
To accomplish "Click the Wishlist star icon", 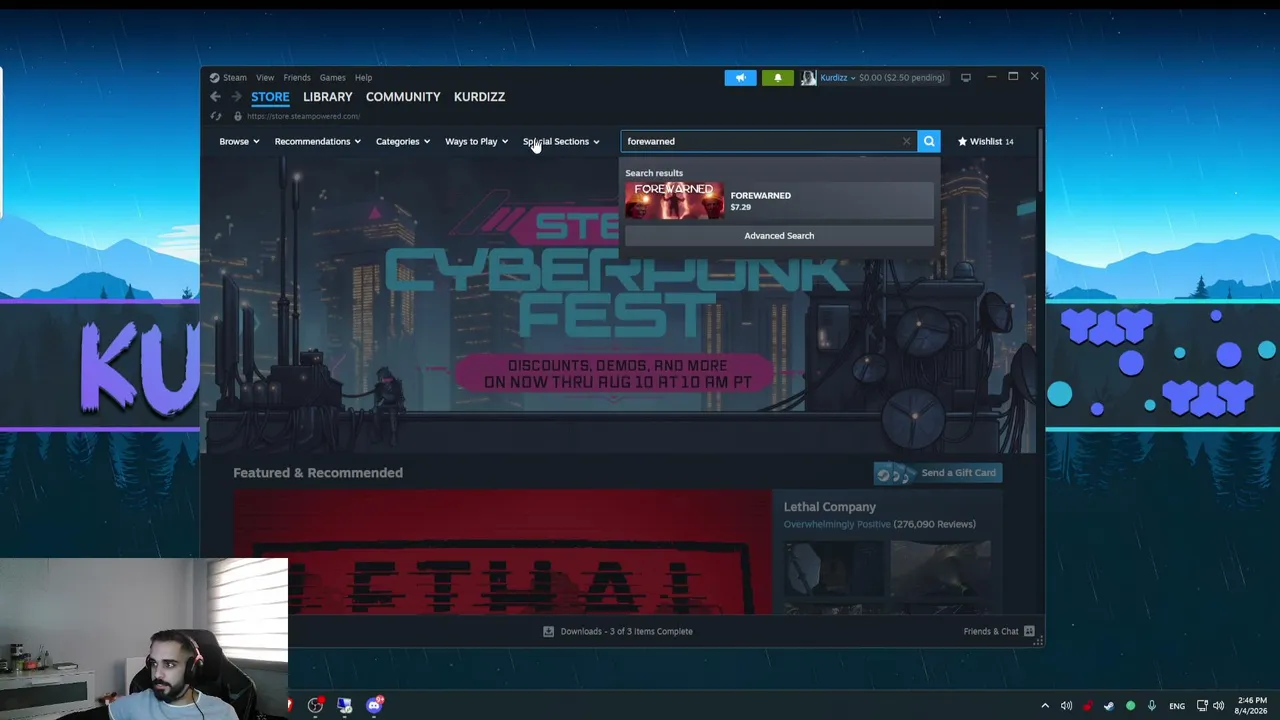I will [962, 141].
